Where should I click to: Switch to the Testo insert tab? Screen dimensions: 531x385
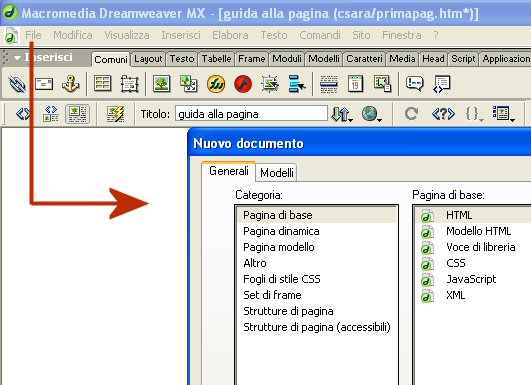(182, 59)
